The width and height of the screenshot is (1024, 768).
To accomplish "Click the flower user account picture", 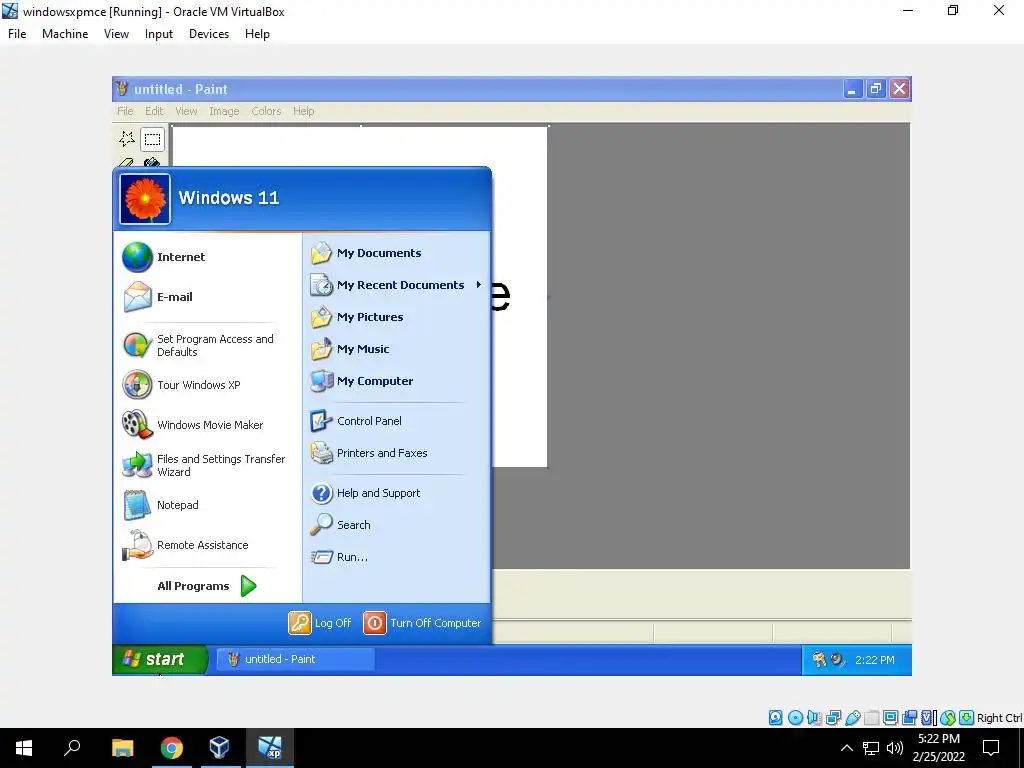I will point(145,199).
